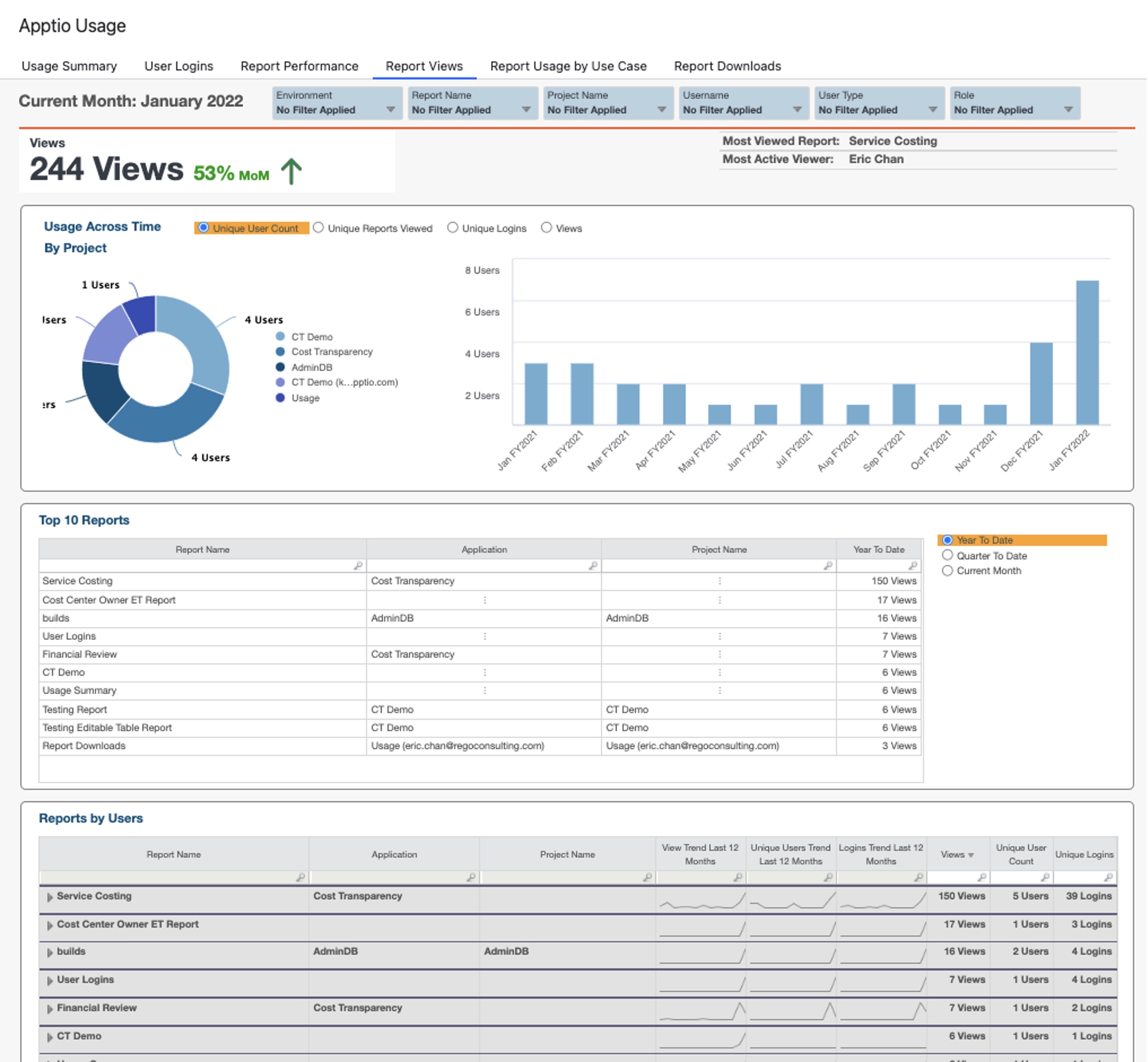Click the Dec FY2021 bar in the chart
1148x1062 pixels.
(x=1042, y=383)
